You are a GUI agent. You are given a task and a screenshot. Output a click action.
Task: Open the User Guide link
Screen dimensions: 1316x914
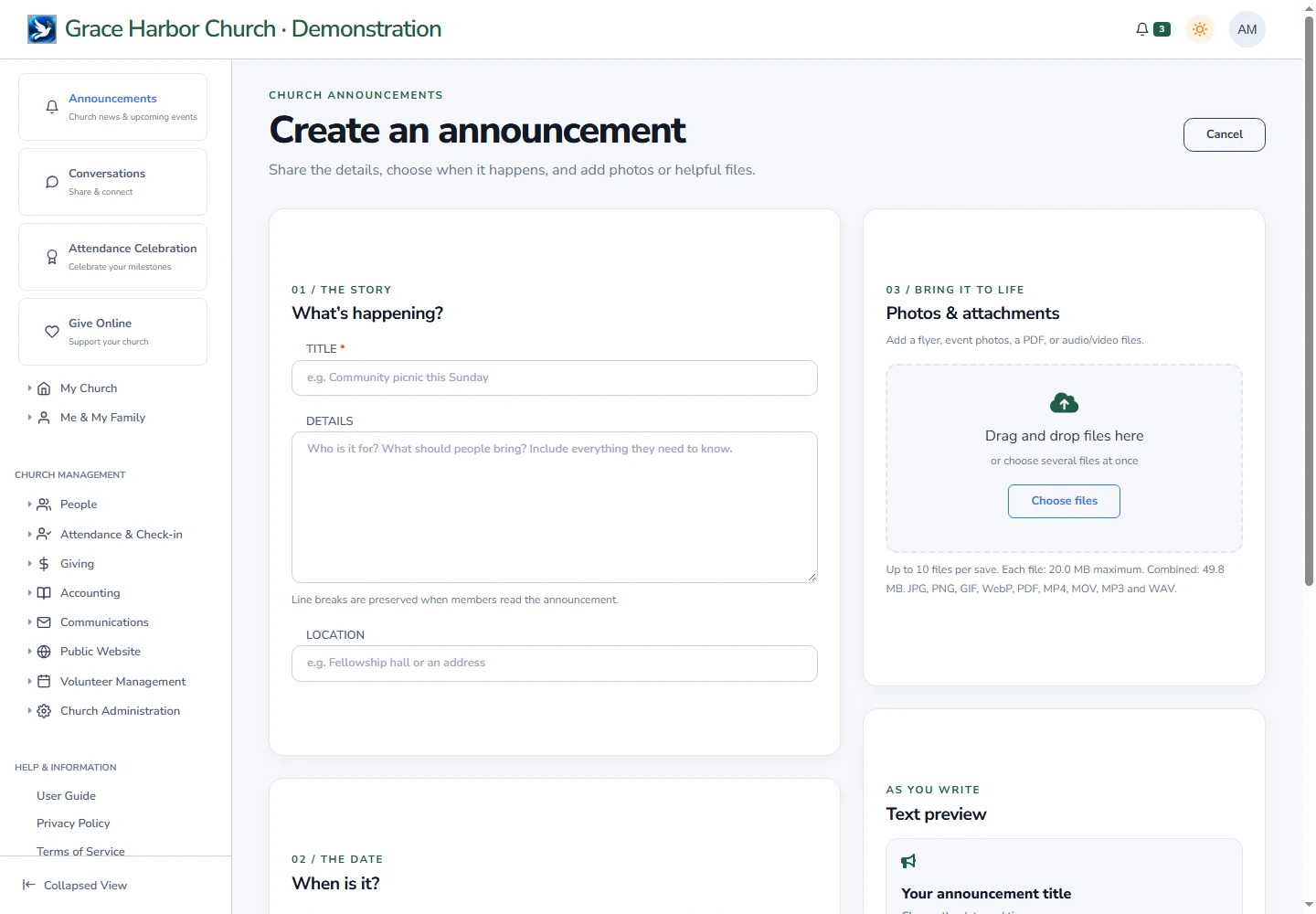click(66, 796)
